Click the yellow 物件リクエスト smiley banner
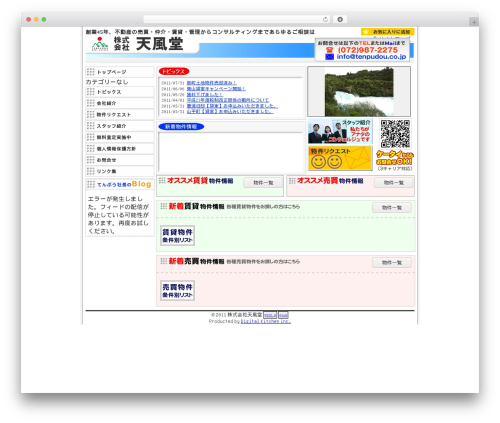 tap(340, 158)
